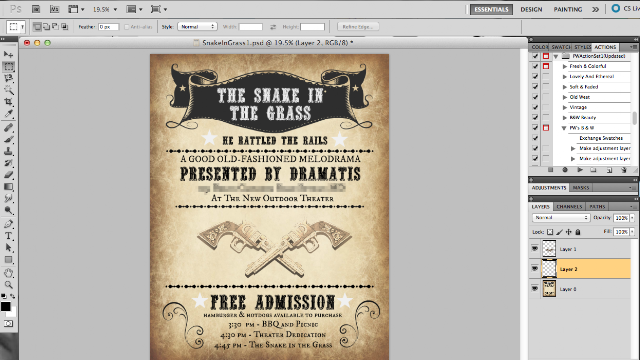This screenshot has width=640, height=360.
Task: Choose Intersect with selection mode
Action: point(64,27)
